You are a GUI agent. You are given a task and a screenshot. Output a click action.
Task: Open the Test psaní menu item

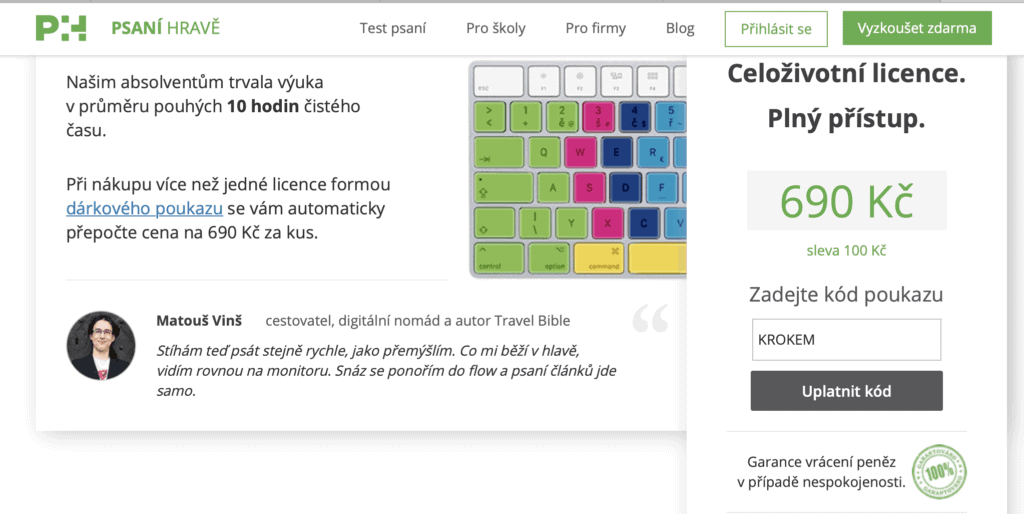[x=393, y=28]
